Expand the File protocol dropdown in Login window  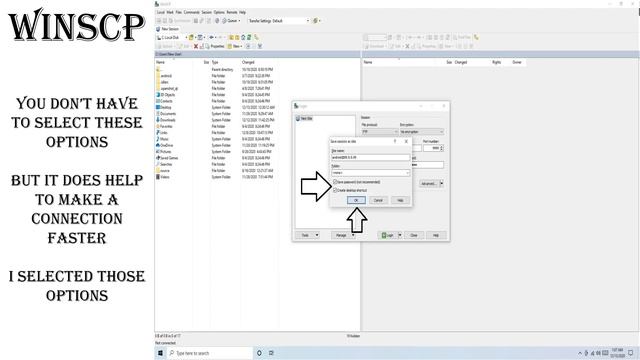pos(380,132)
